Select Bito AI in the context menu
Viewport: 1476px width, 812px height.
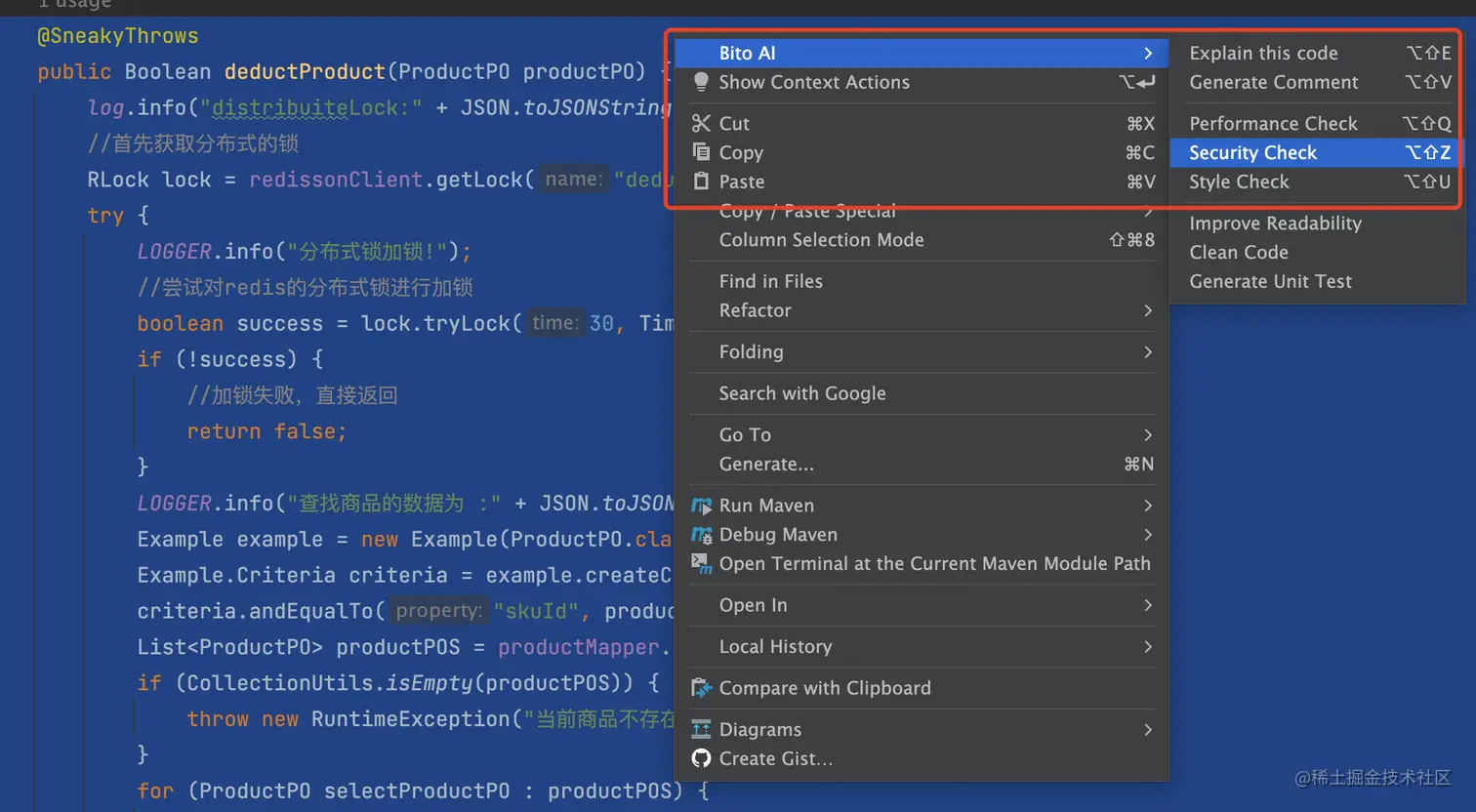922,53
